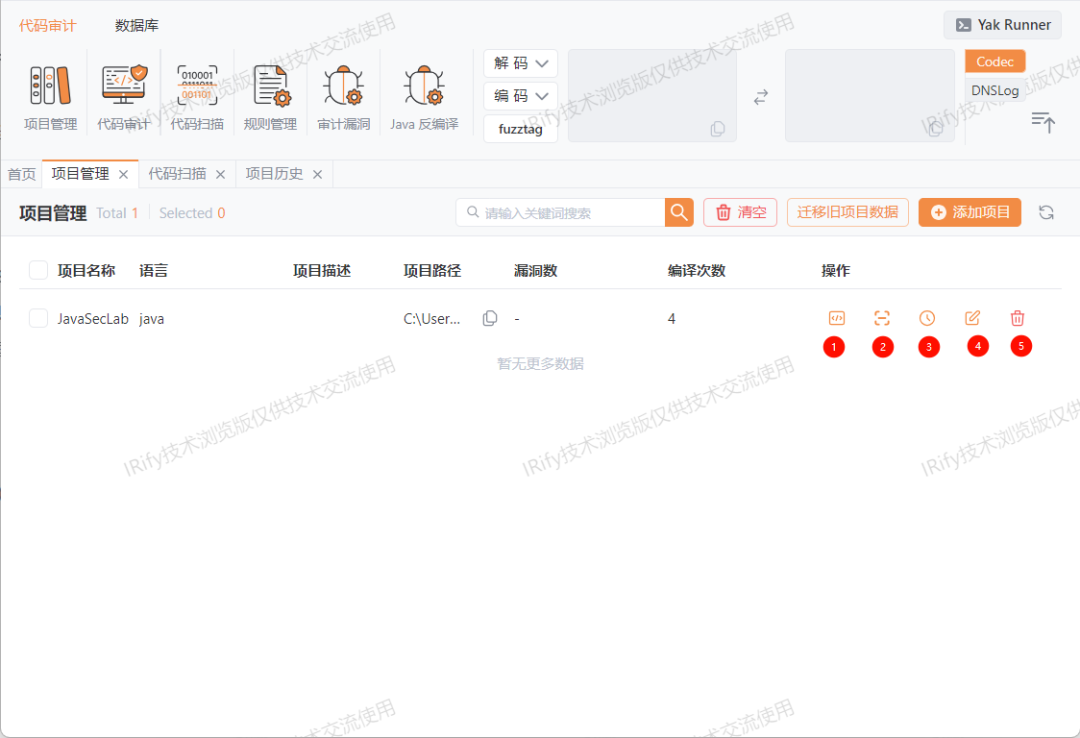The image size is (1080, 738).
Task: Click the 漏洞数 column header
Action: [535, 271]
